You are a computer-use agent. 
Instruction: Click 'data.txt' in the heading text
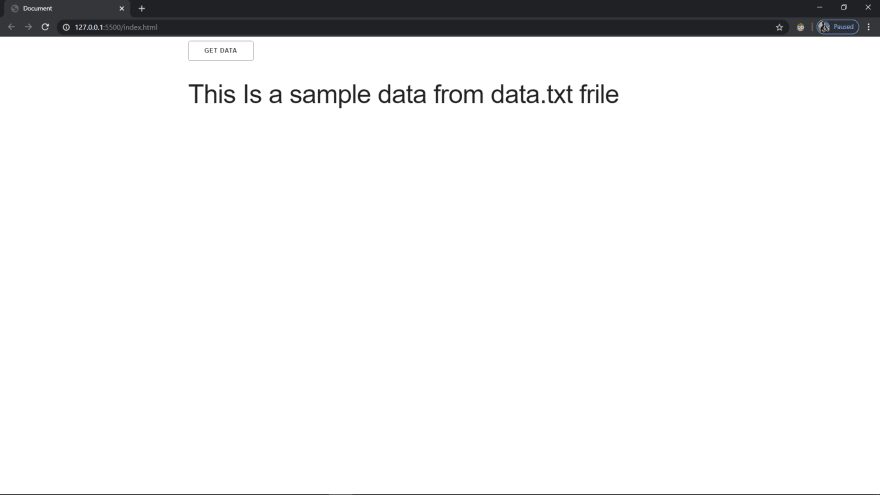point(531,94)
